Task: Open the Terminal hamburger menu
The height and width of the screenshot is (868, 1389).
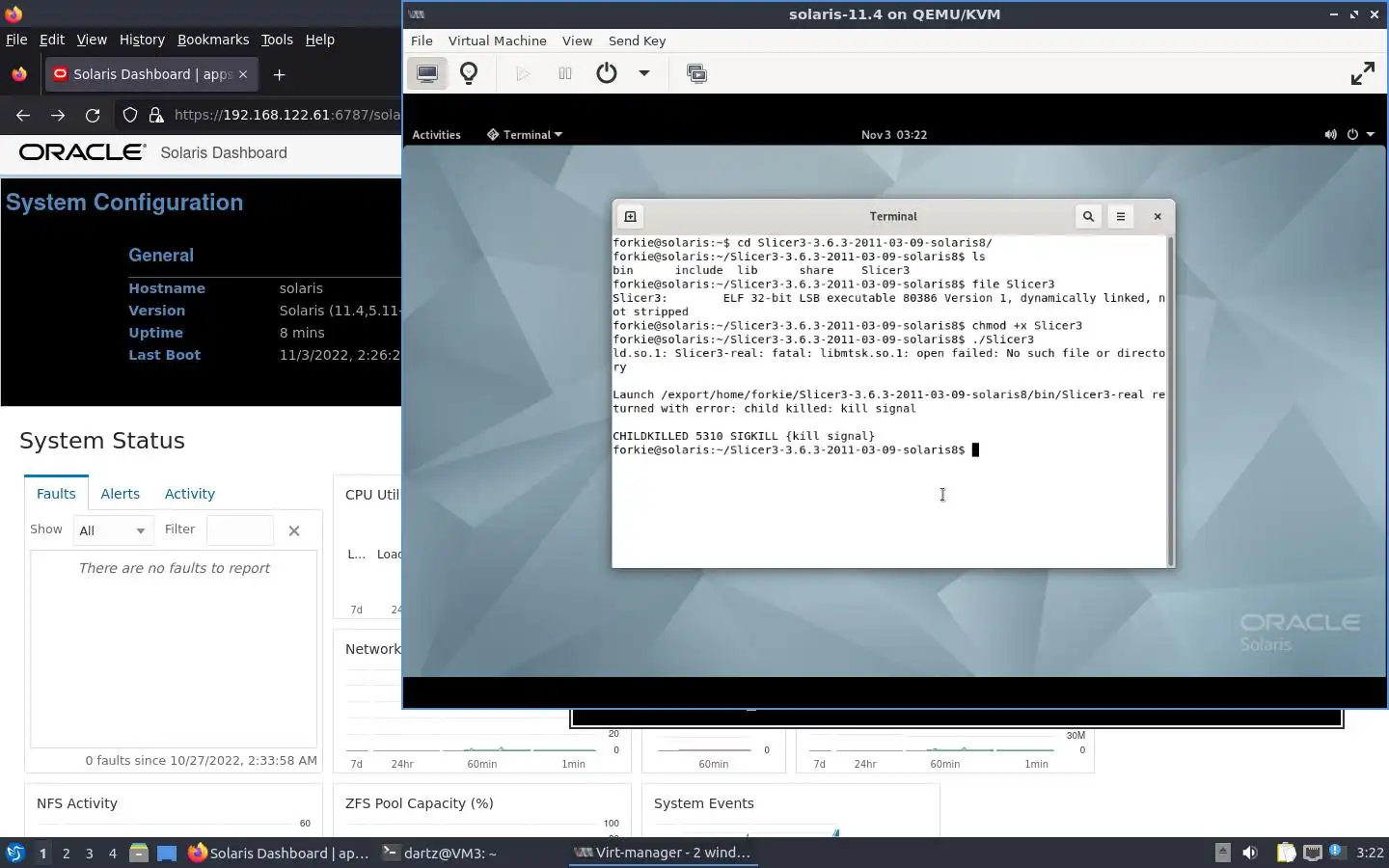Action: pyautogui.click(x=1121, y=217)
